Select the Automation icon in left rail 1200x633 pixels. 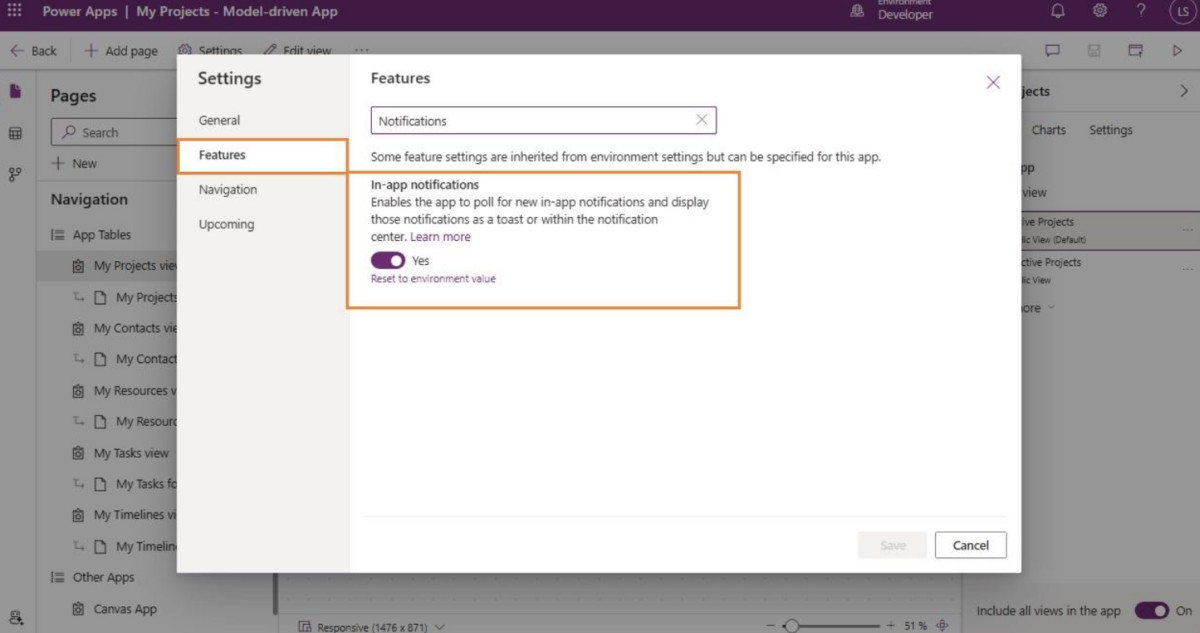pyautogui.click(x=15, y=174)
